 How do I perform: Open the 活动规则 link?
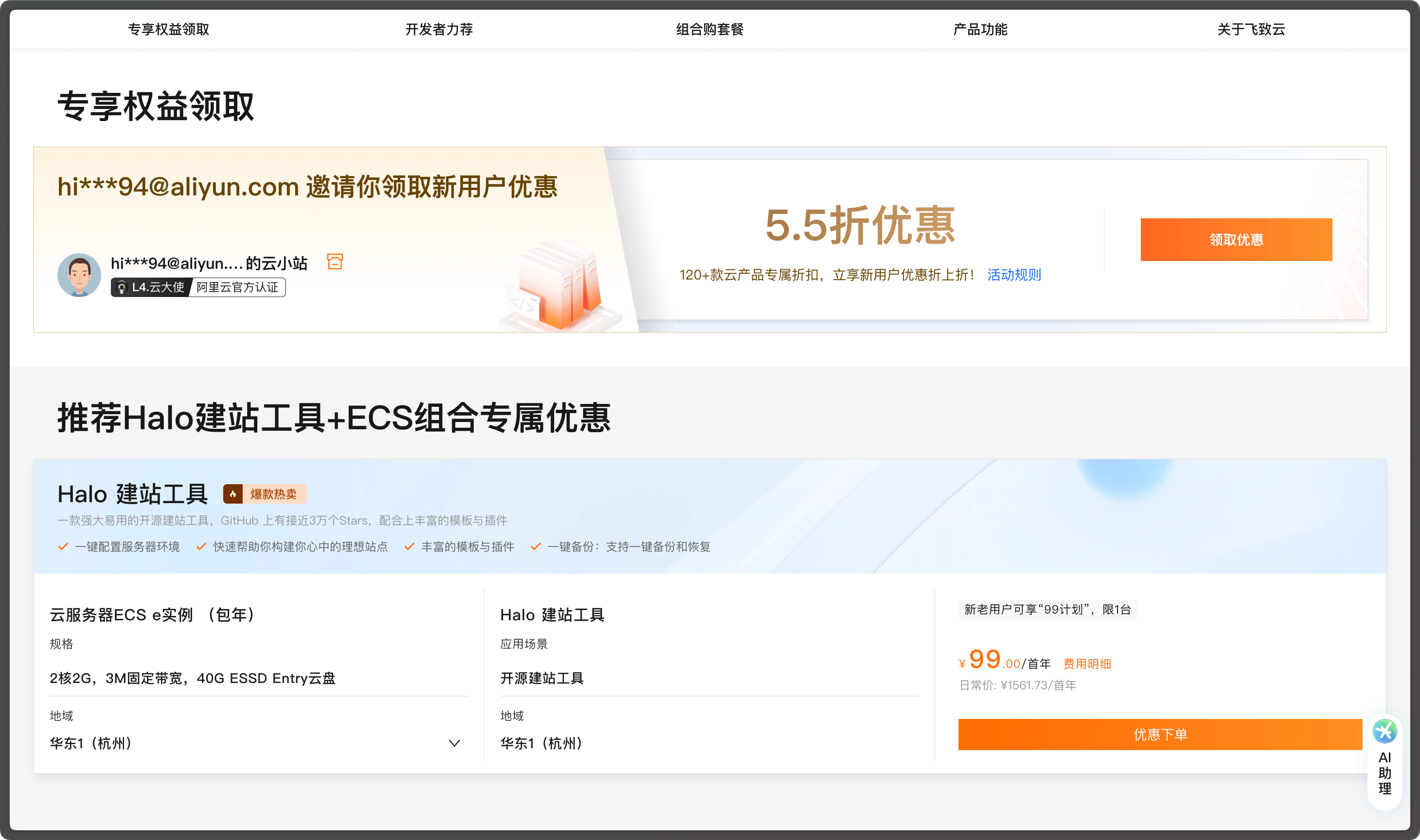(1014, 275)
